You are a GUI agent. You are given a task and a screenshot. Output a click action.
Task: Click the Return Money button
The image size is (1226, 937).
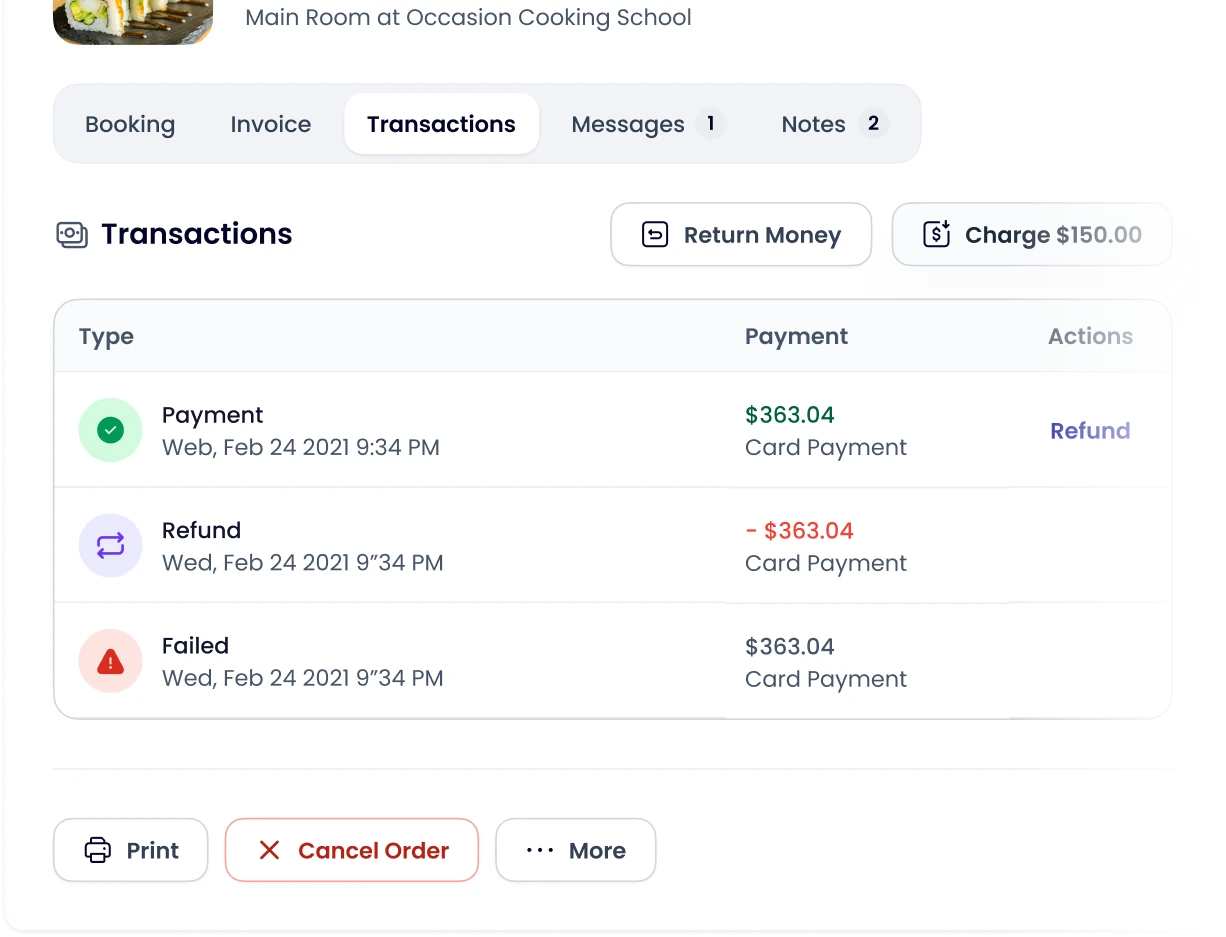(x=741, y=235)
